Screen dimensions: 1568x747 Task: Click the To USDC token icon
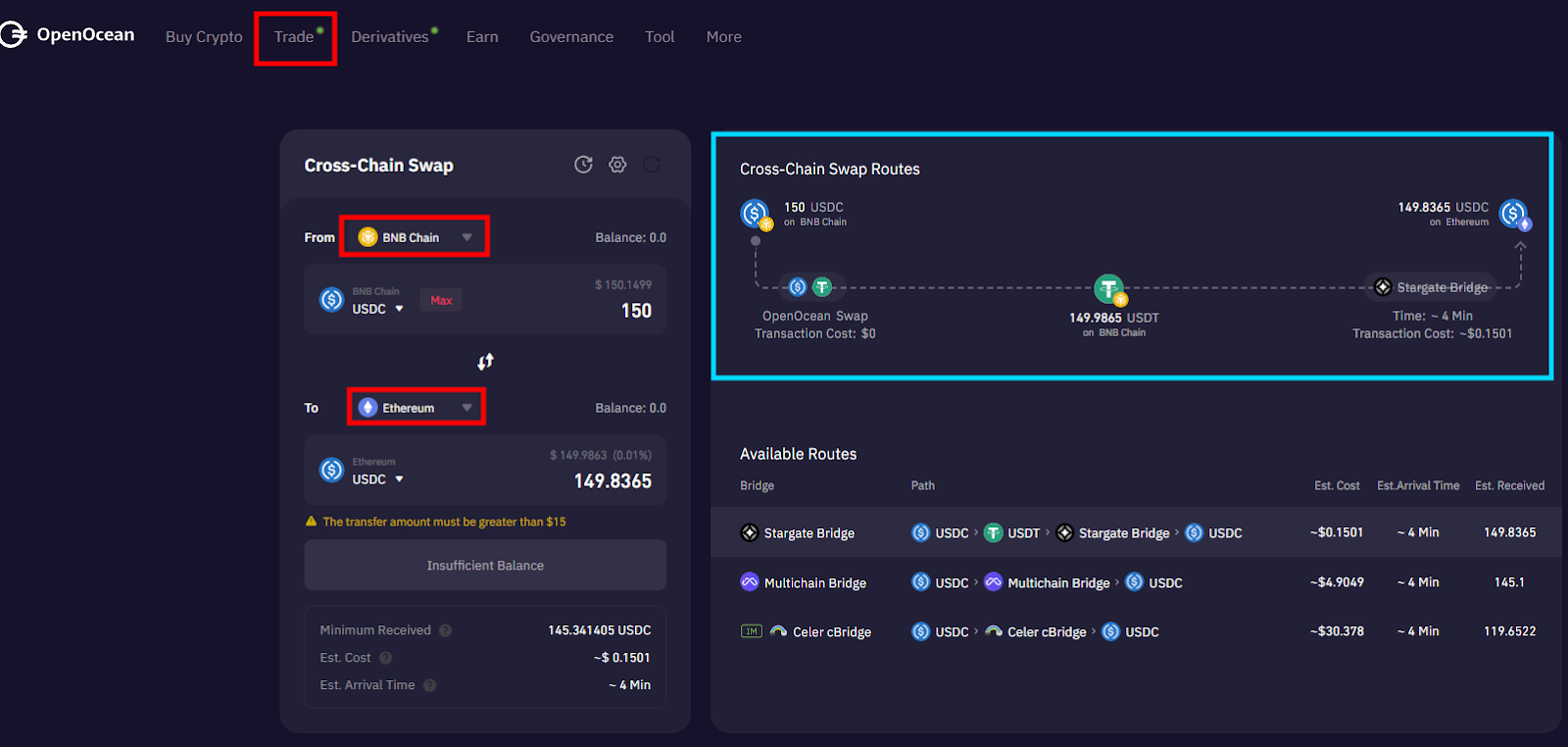332,471
